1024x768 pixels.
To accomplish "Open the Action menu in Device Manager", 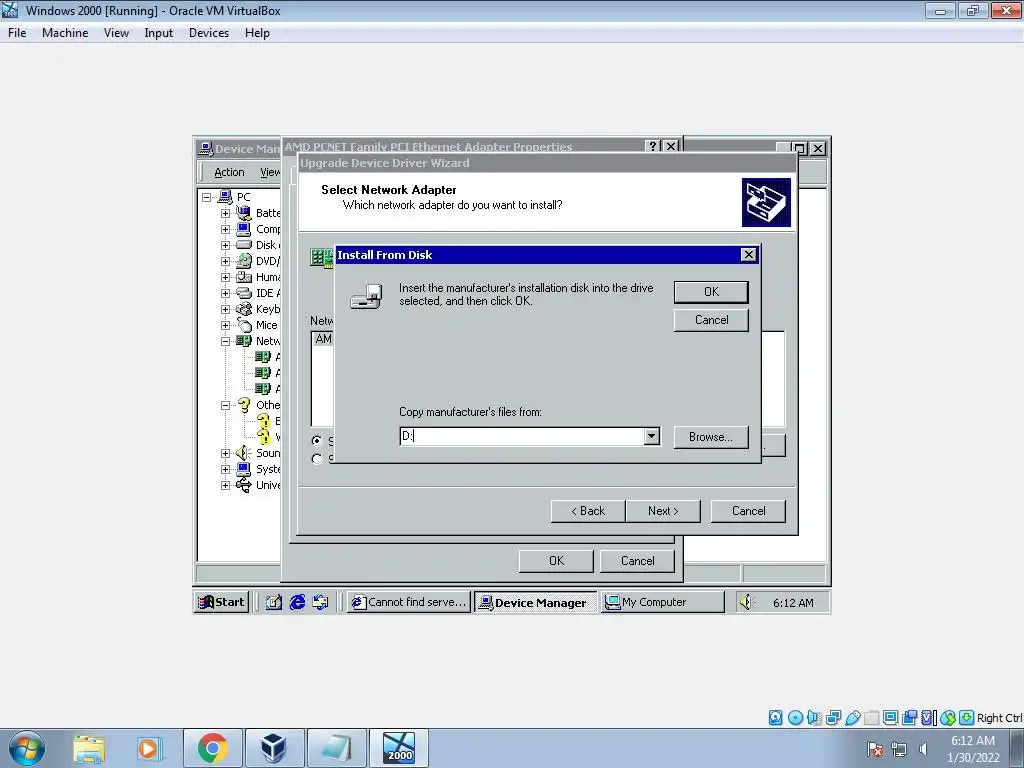I will point(229,172).
